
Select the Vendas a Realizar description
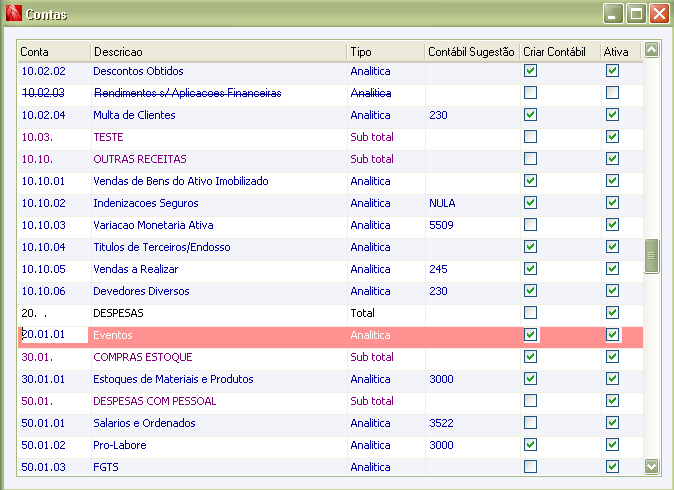tap(136, 269)
